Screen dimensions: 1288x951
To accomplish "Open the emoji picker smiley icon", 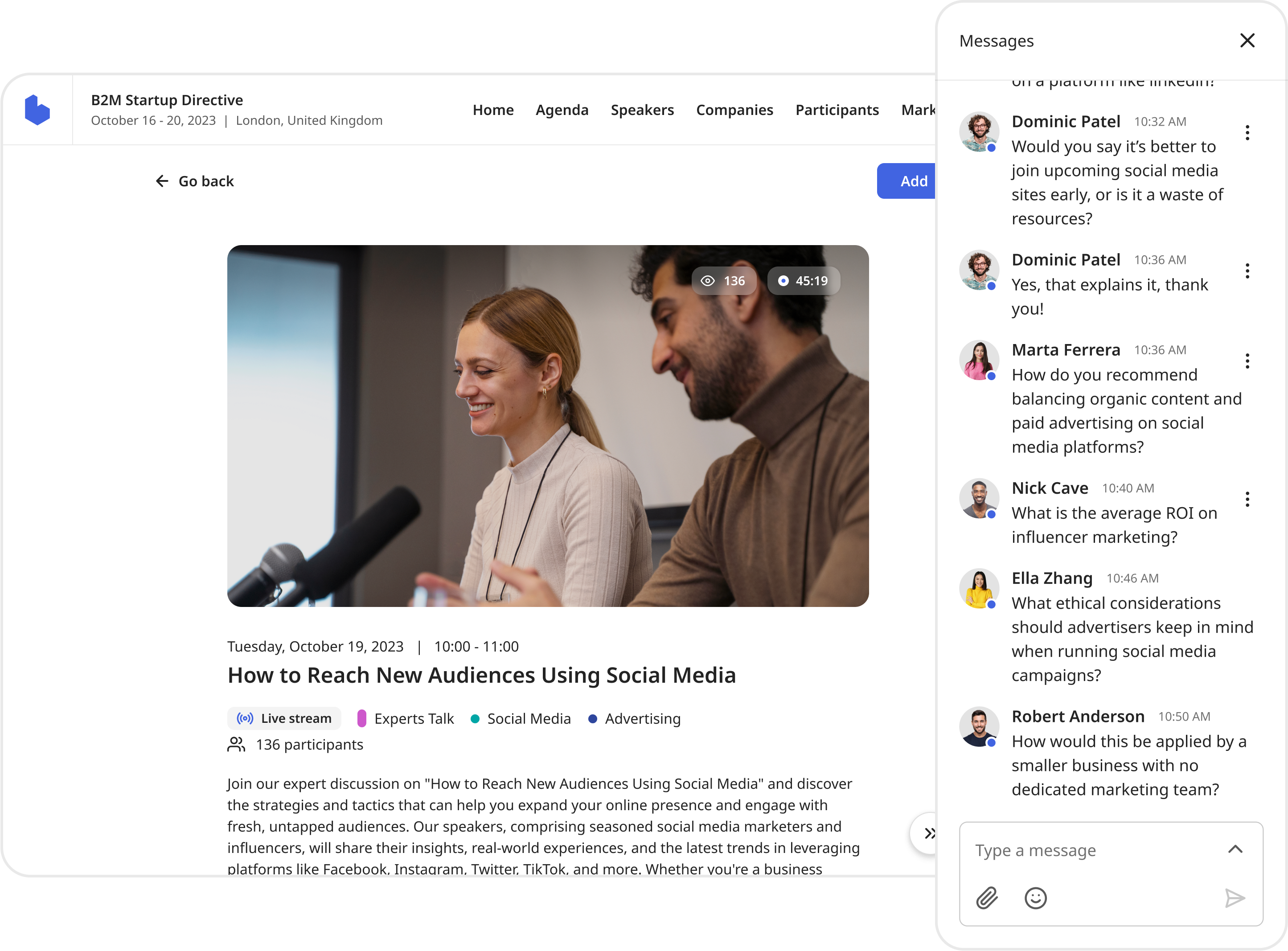I will click(x=1035, y=898).
